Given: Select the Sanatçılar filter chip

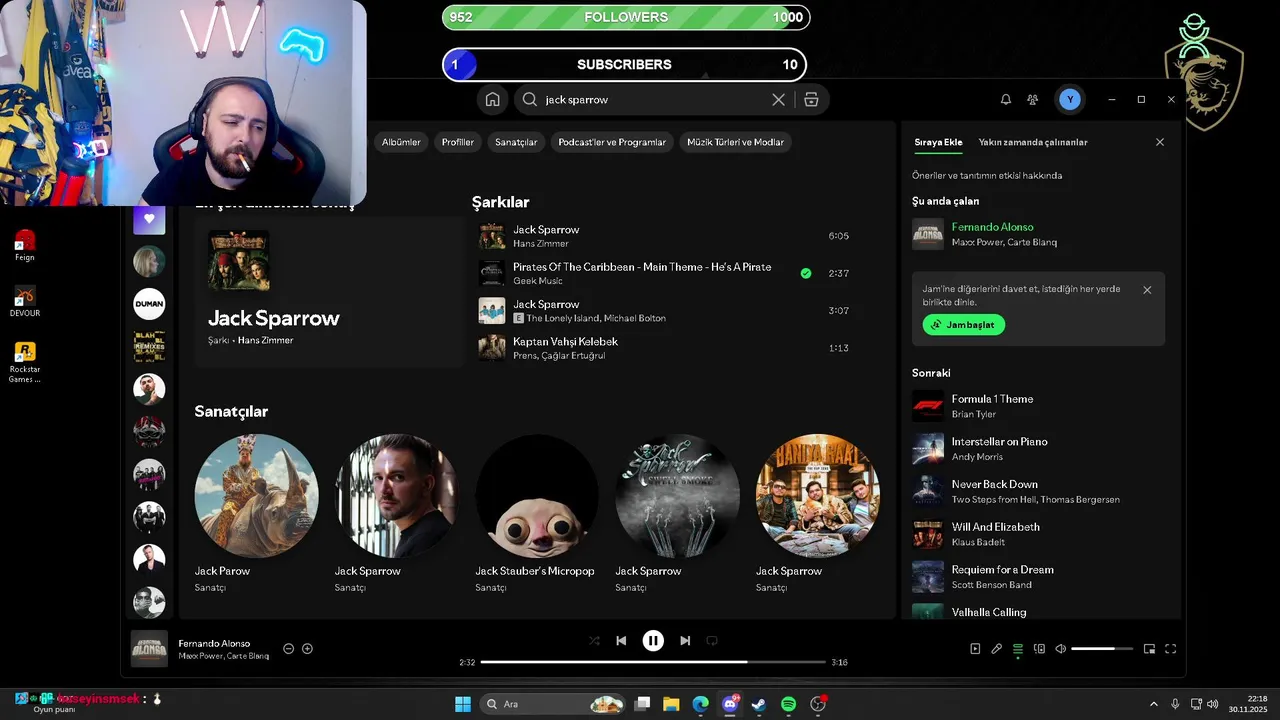Looking at the screenshot, I should coord(516,142).
